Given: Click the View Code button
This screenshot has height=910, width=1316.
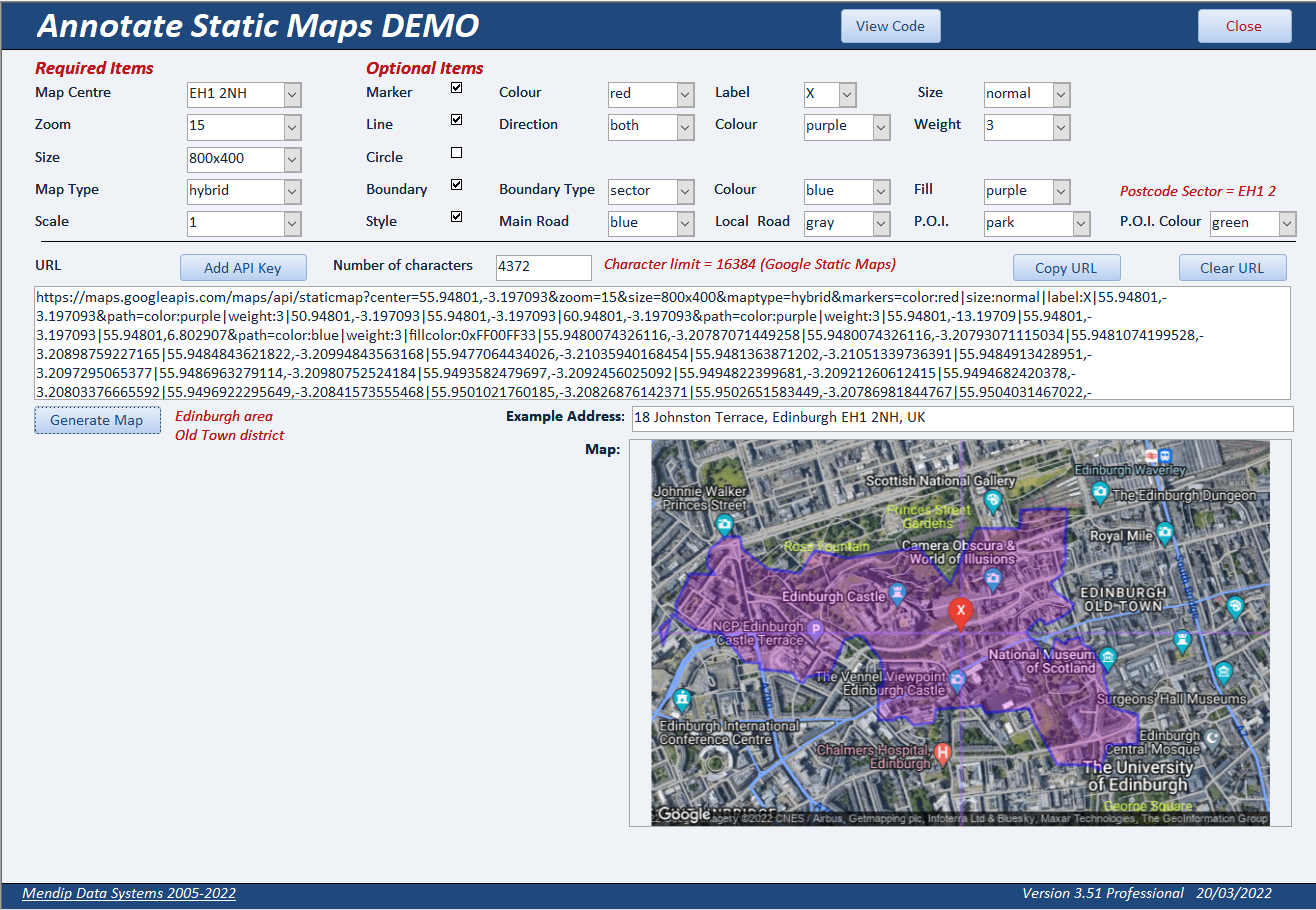Looking at the screenshot, I should coord(890,26).
